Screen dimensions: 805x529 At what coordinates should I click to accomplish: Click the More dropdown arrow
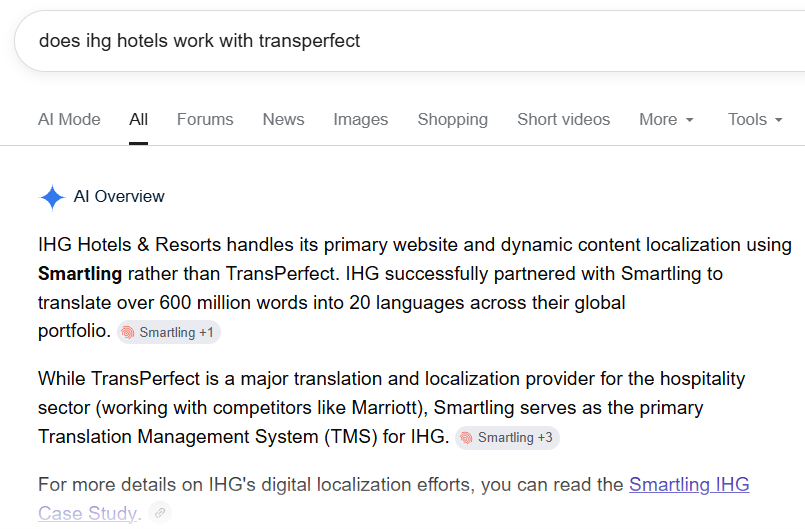(689, 120)
